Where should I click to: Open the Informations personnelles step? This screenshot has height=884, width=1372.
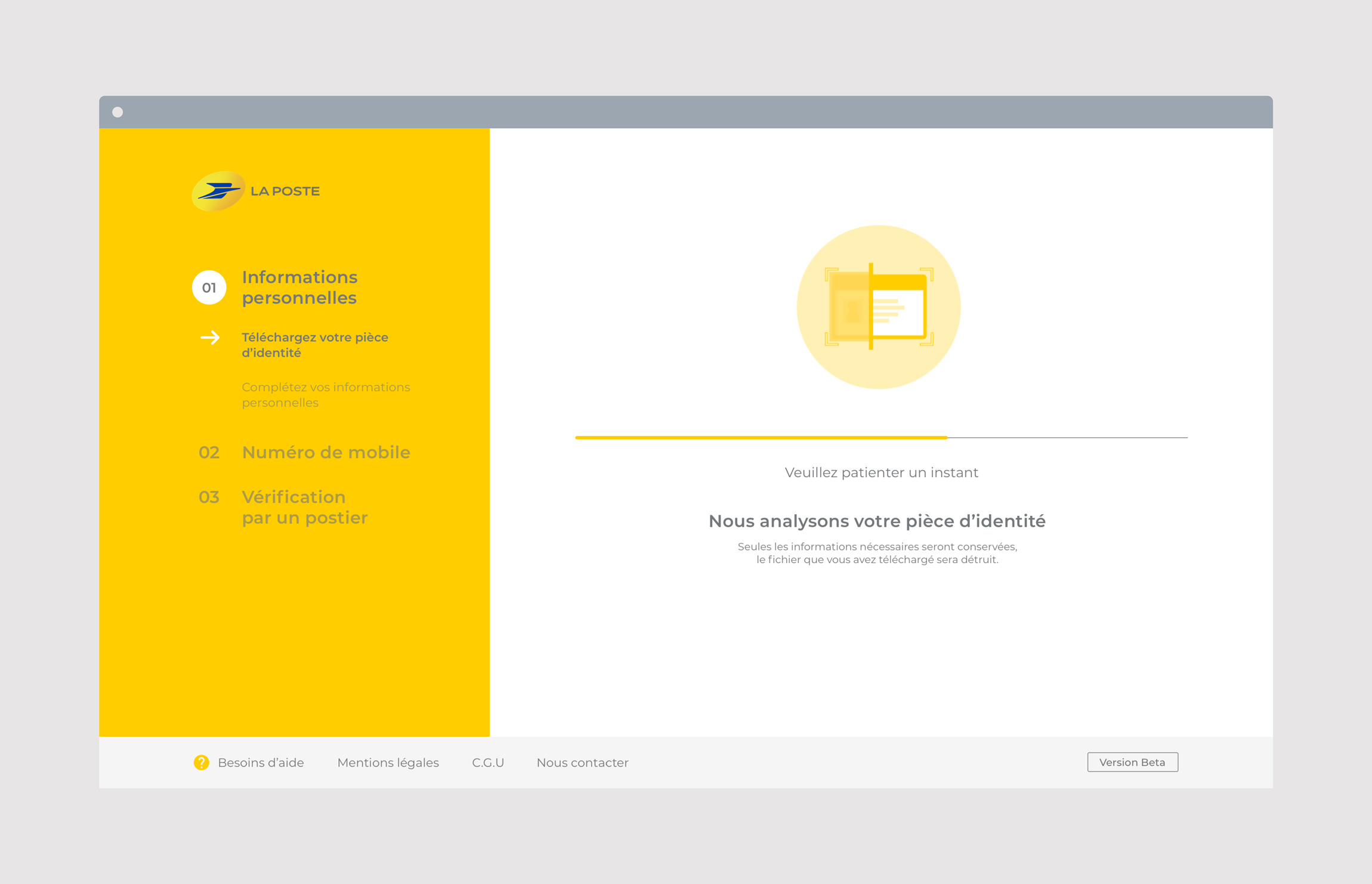[x=299, y=288]
